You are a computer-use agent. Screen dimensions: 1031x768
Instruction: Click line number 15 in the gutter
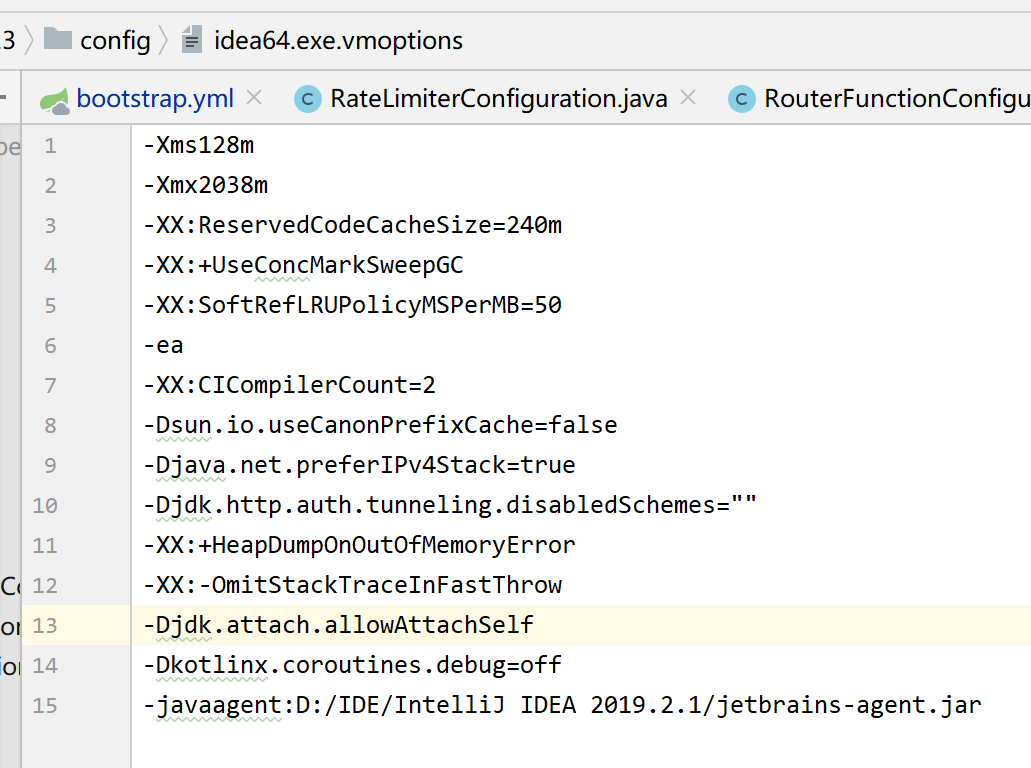[x=45, y=706]
